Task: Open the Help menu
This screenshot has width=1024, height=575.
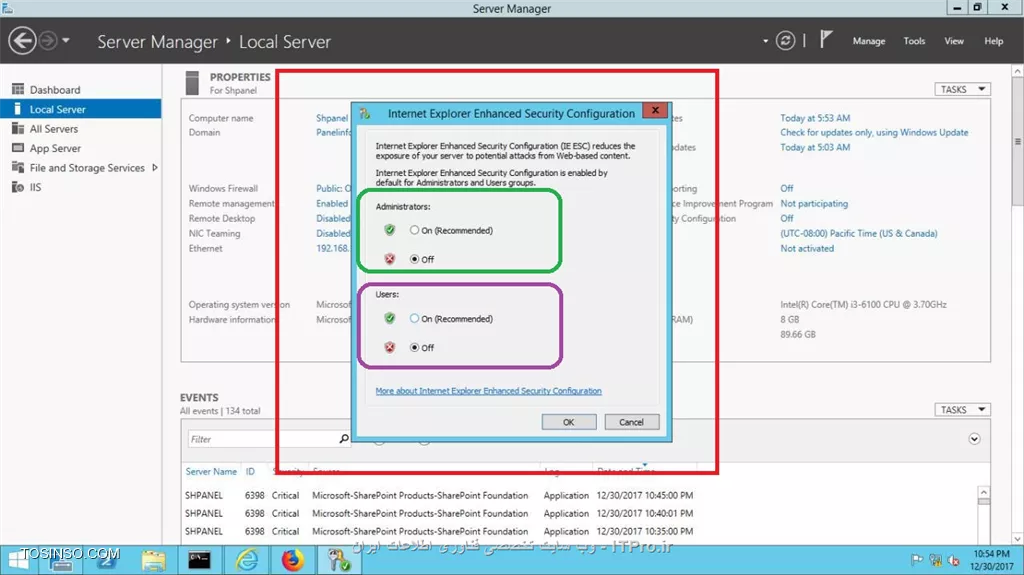Action: point(993,41)
